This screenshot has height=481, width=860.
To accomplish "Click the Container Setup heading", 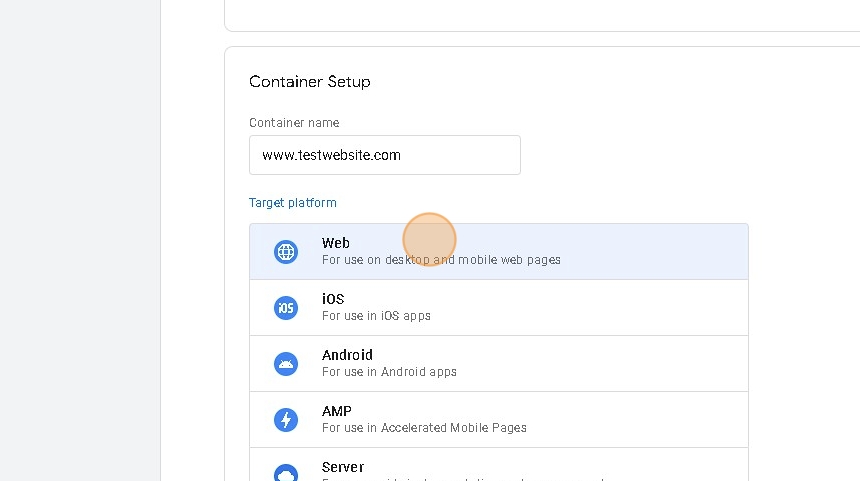I will pos(310,82).
